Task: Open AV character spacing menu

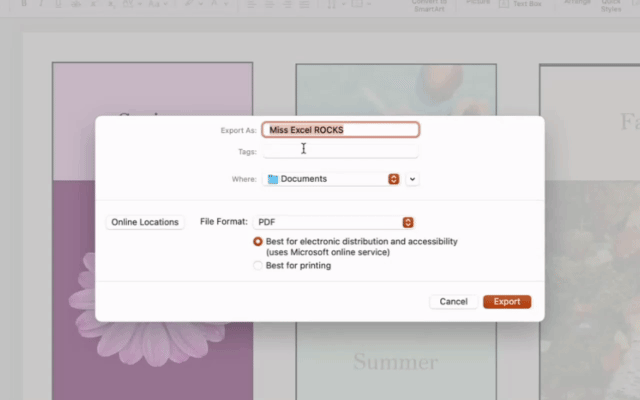Action: [131, 4]
